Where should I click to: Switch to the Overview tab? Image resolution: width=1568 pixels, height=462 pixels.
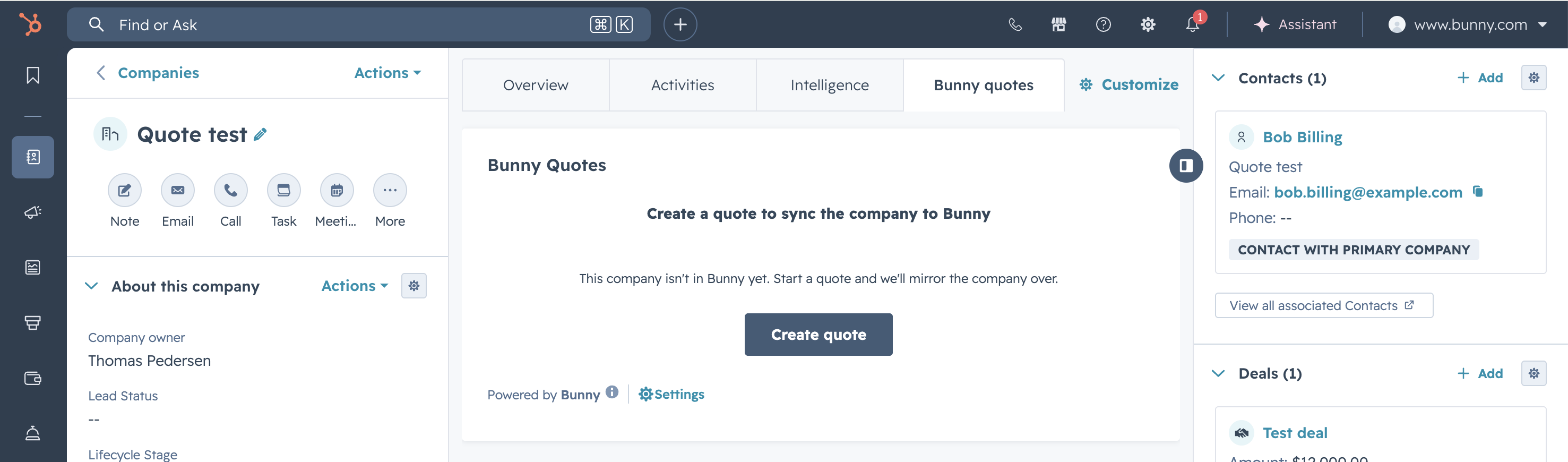point(536,85)
